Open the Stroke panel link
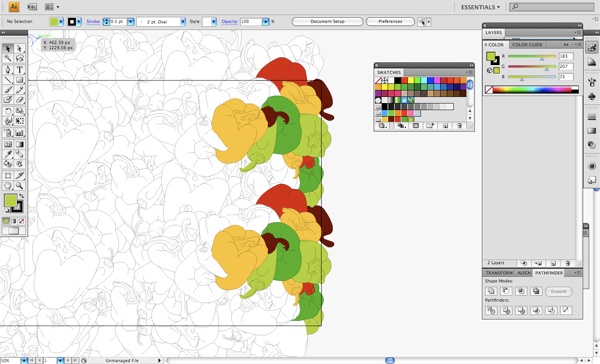The image size is (600, 364). point(93,22)
